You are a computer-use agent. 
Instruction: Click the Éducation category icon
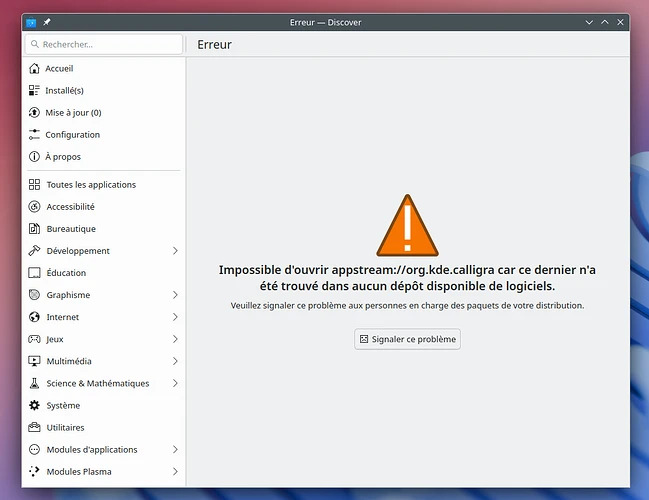click(x=34, y=273)
